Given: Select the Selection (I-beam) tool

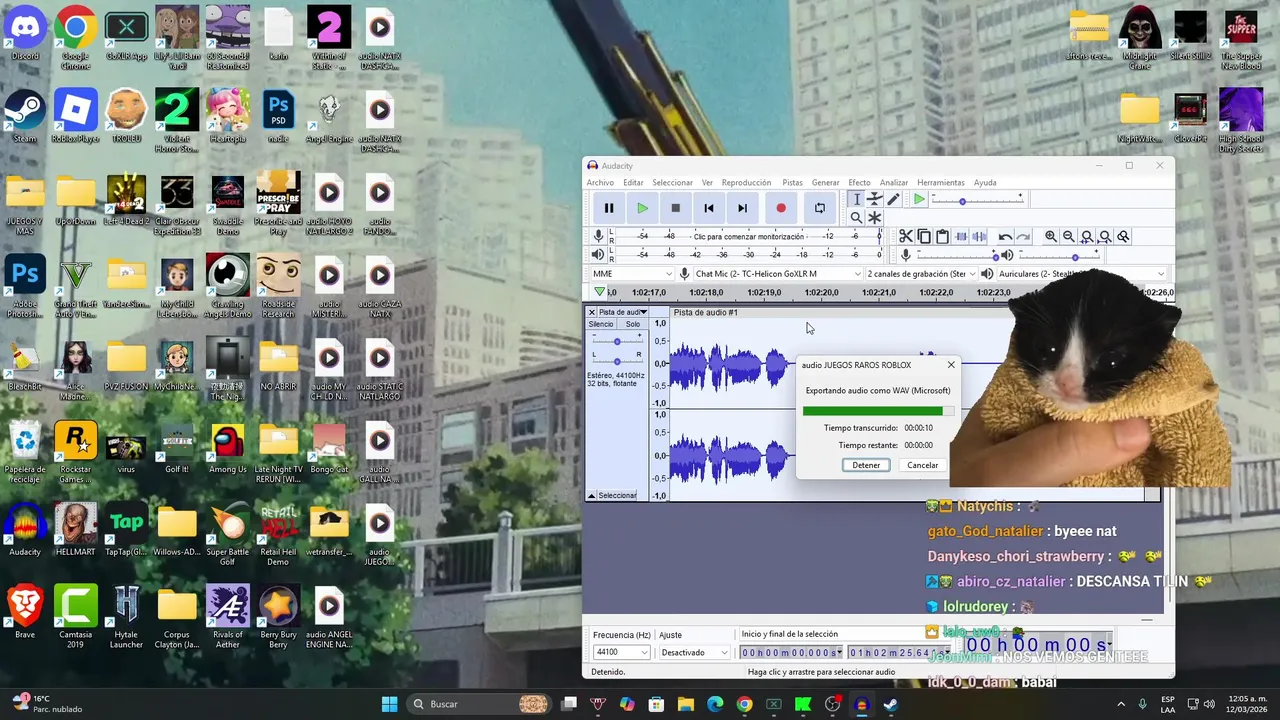Looking at the screenshot, I should (x=856, y=199).
